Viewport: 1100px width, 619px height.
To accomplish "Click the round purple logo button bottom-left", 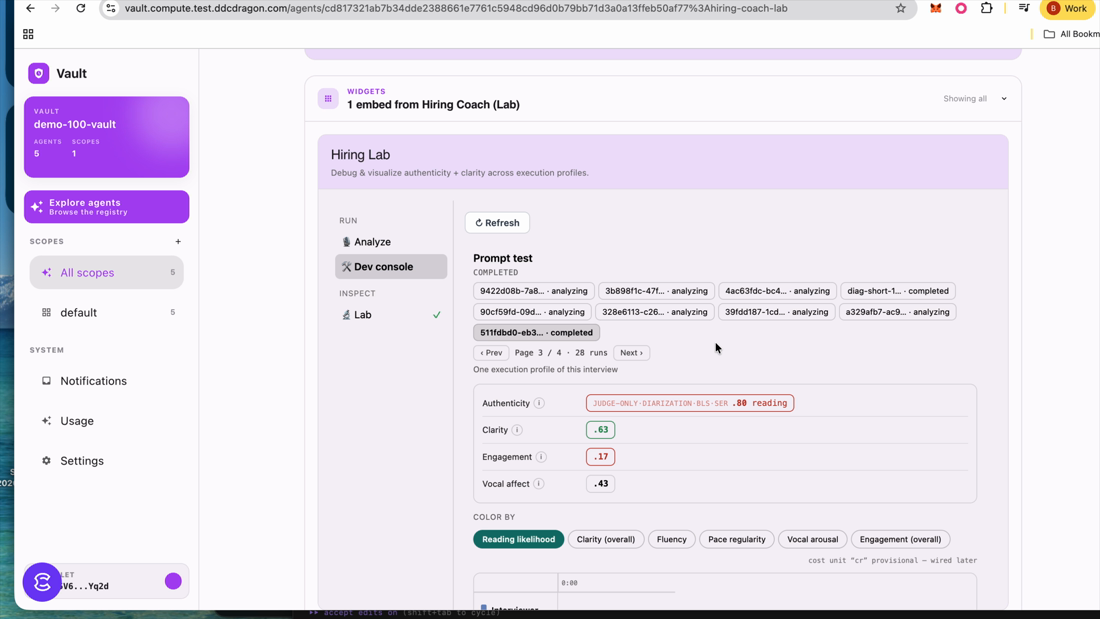I will coord(42,582).
